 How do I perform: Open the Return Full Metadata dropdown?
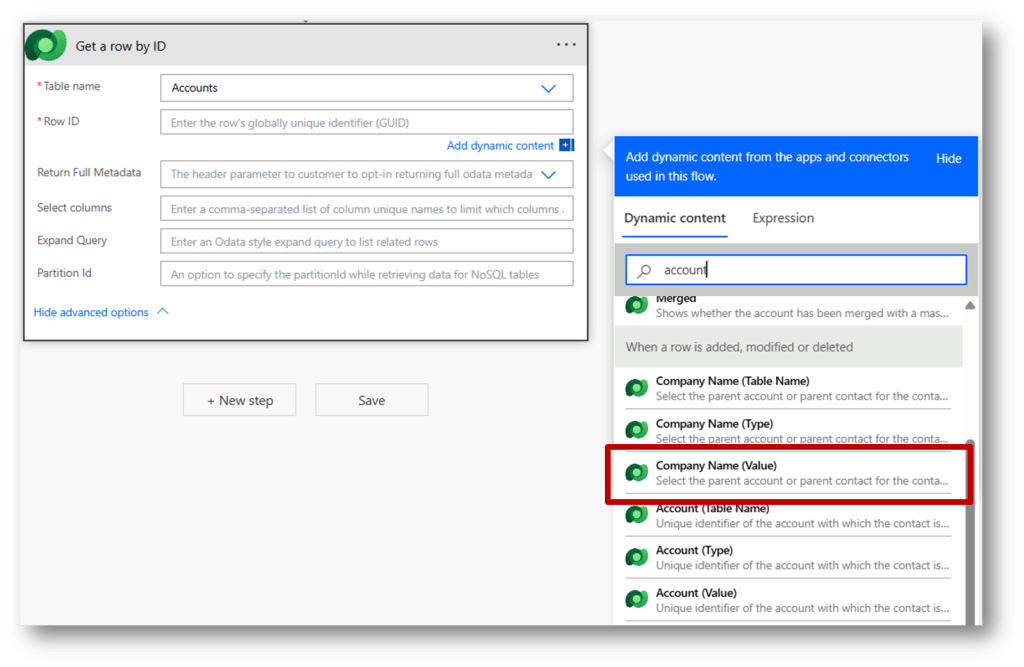pyautogui.click(x=548, y=174)
